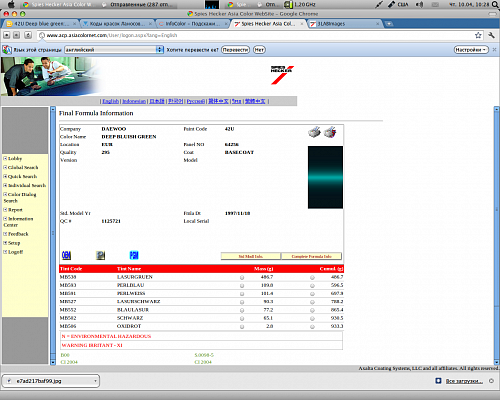Viewport: 500px width, 400px height.
Task: Bookmark page with the star icon
Action: [478, 35]
